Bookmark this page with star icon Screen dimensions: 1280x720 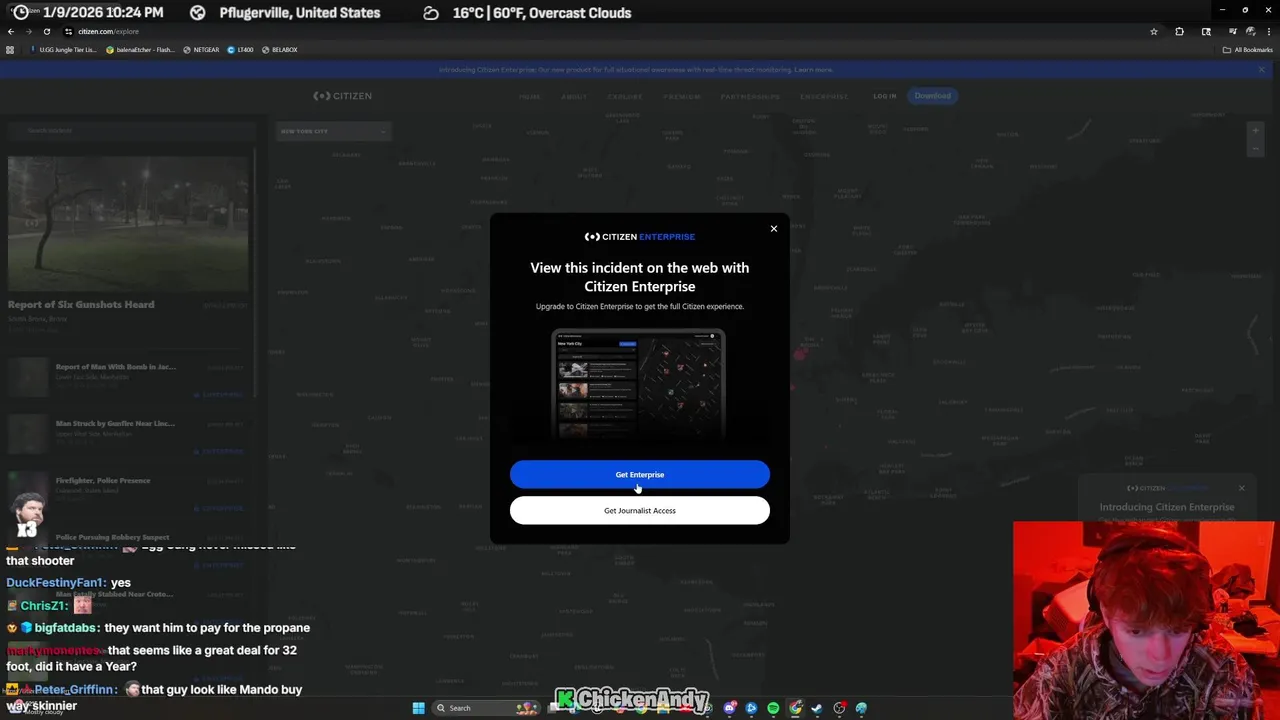(1154, 31)
